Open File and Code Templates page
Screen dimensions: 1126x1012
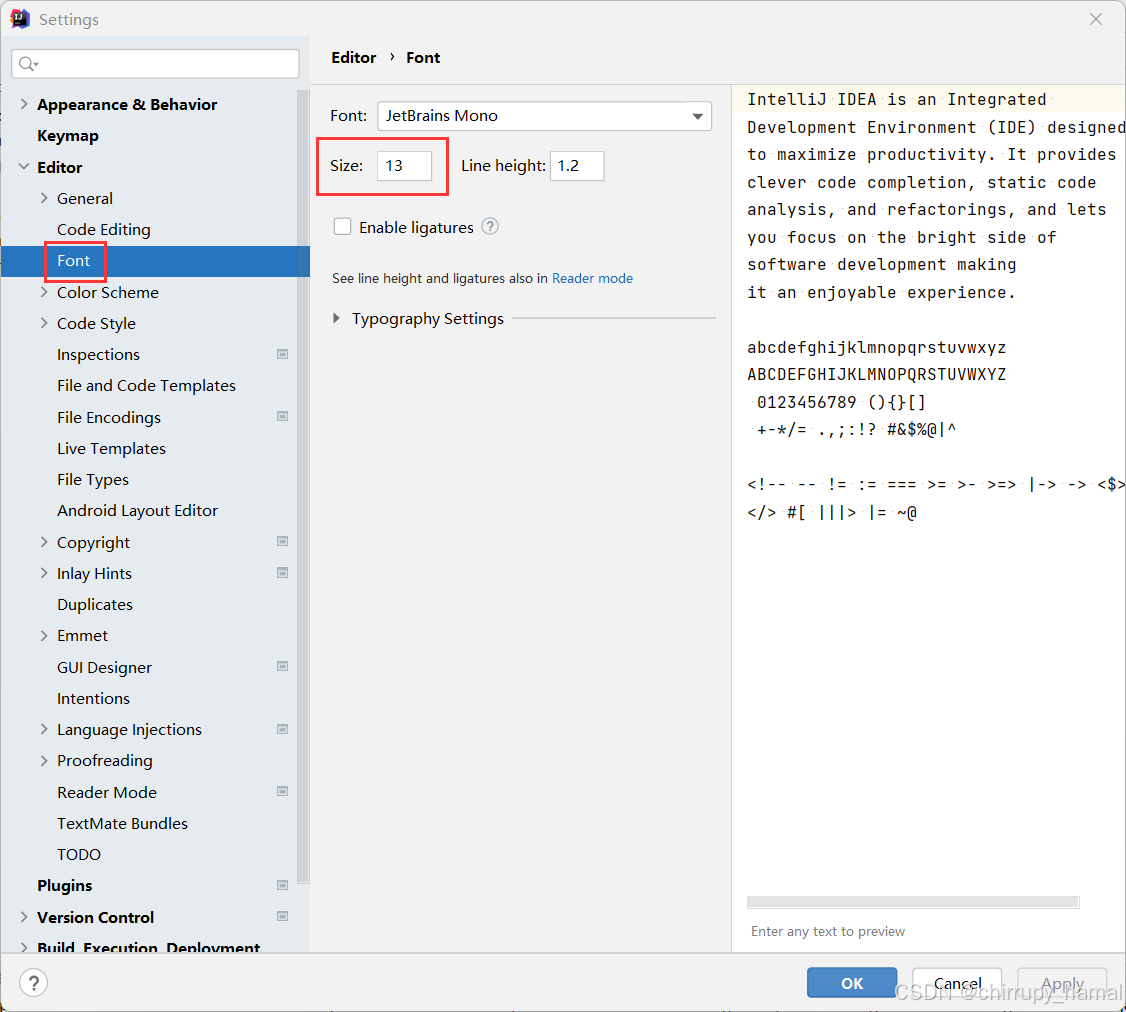pyautogui.click(x=146, y=386)
